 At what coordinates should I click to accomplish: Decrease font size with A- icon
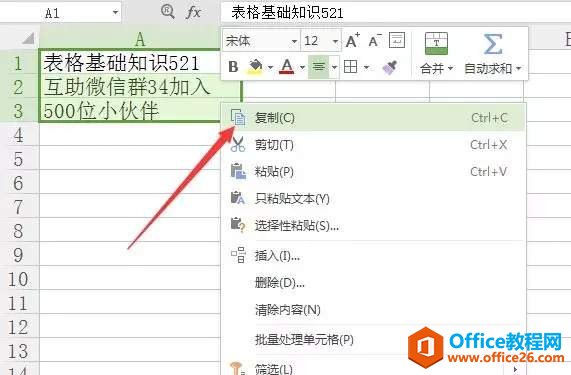tap(375, 41)
